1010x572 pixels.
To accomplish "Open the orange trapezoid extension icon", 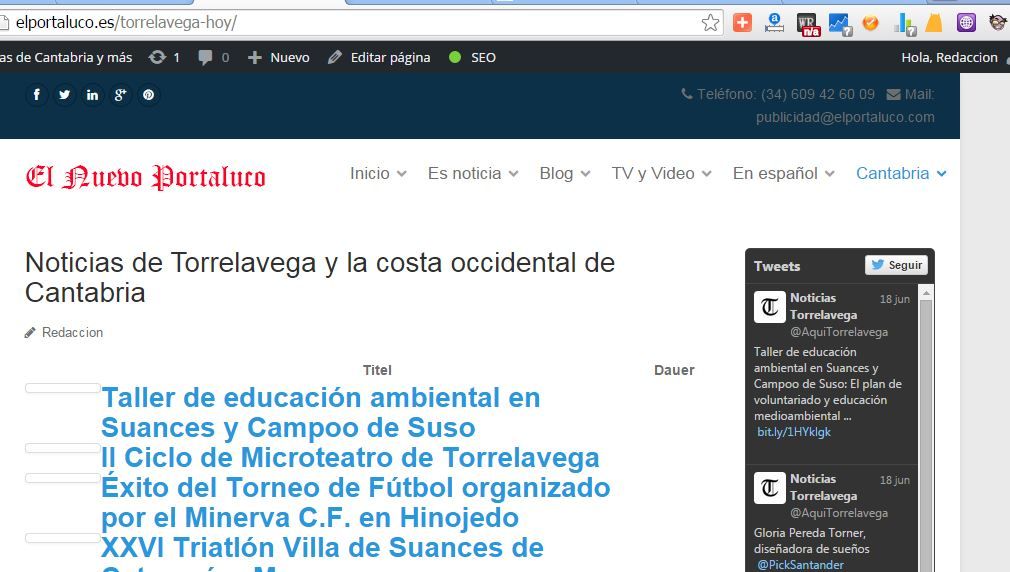I will tap(933, 23).
